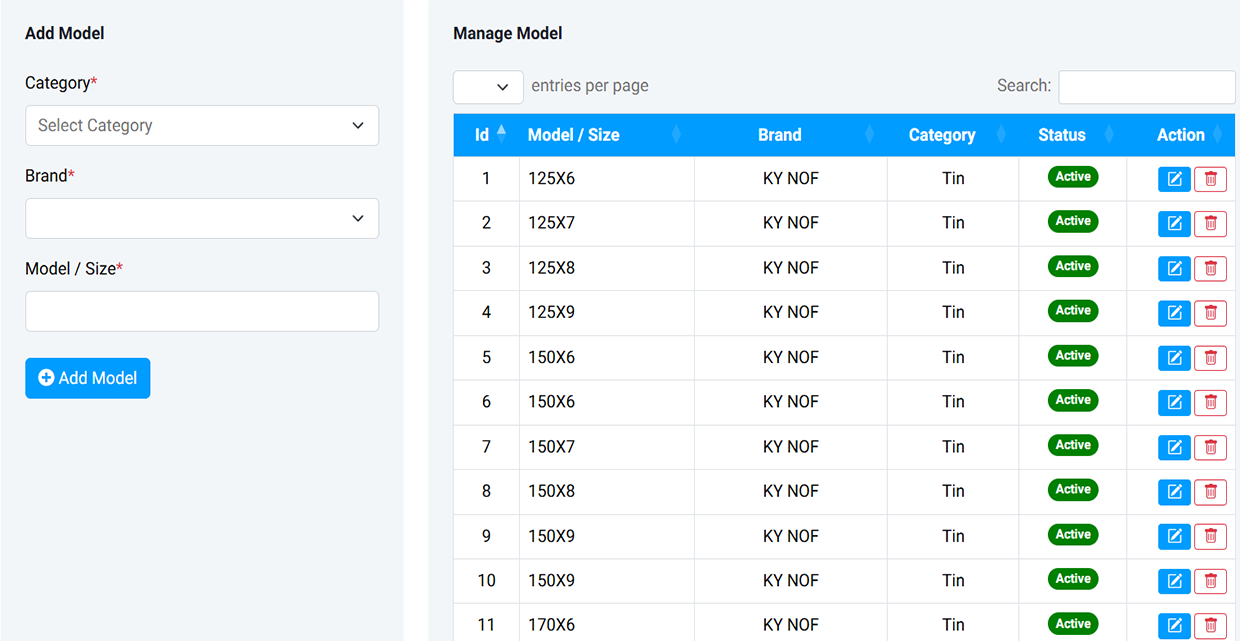This screenshot has width=1240, height=641.
Task: Open the Select Category dropdown
Action: click(202, 125)
